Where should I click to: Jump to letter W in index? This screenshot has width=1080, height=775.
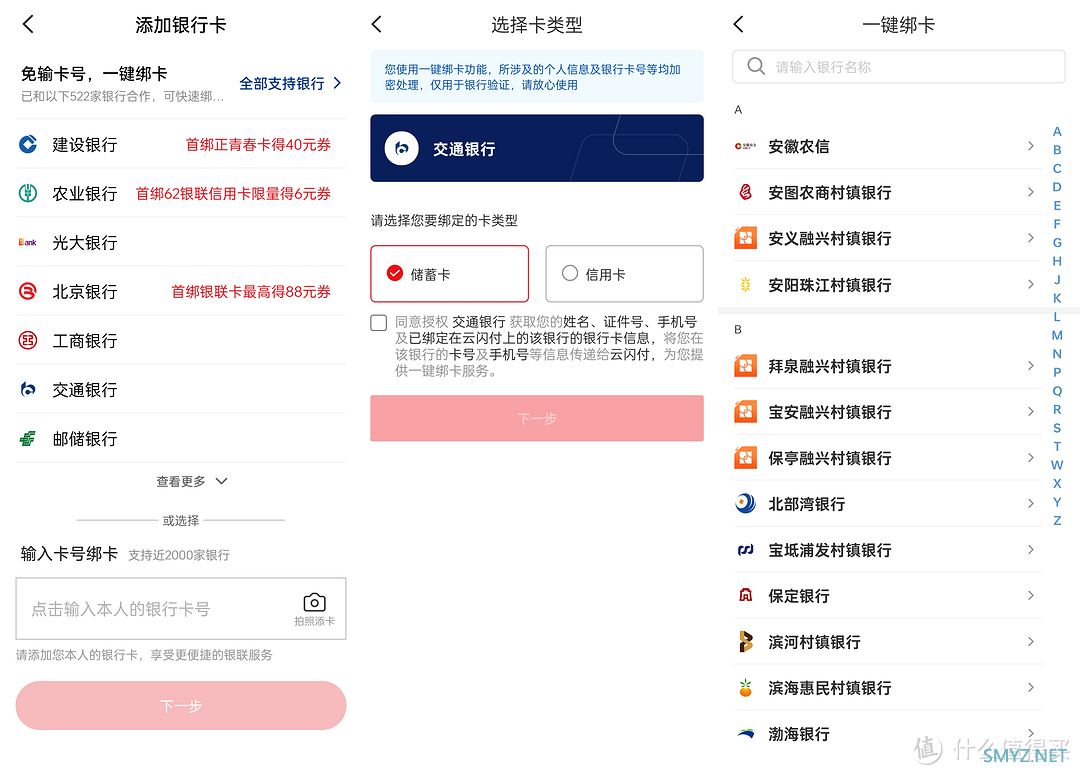pyautogui.click(x=1057, y=465)
